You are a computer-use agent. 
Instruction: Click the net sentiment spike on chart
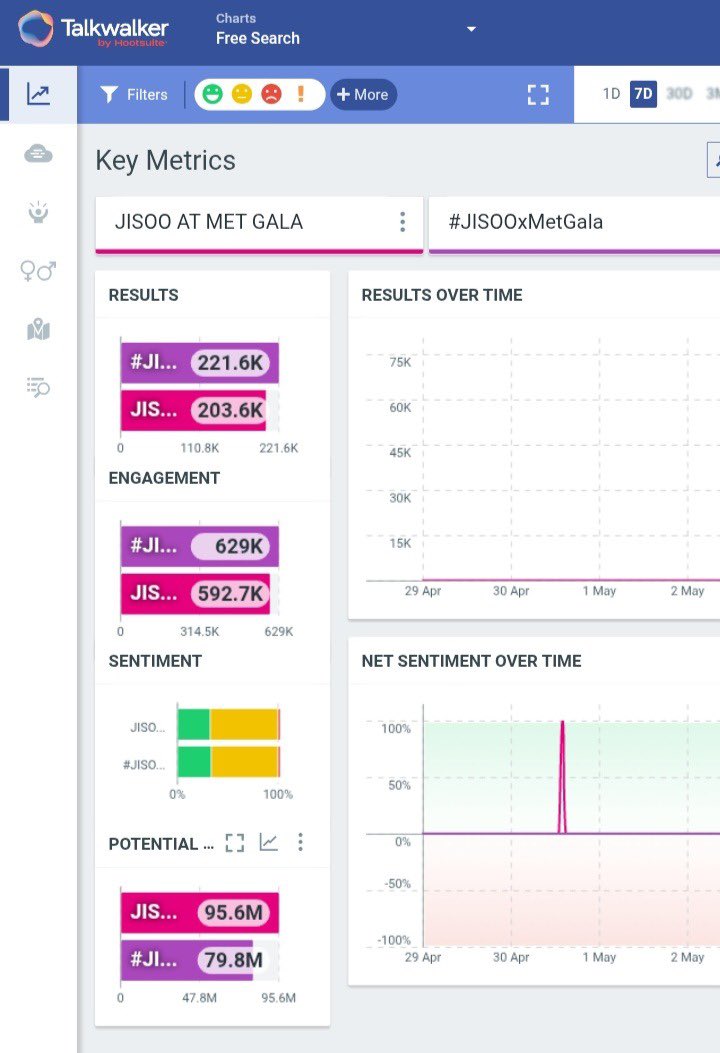click(x=562, y=777)
